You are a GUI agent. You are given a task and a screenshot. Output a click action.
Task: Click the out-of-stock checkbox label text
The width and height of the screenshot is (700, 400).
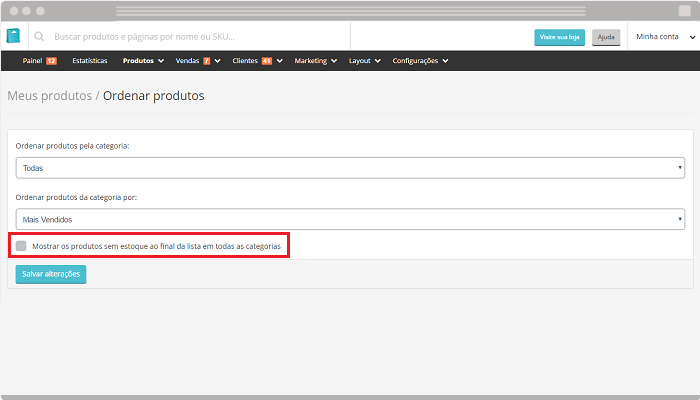[x=156, y=246]
